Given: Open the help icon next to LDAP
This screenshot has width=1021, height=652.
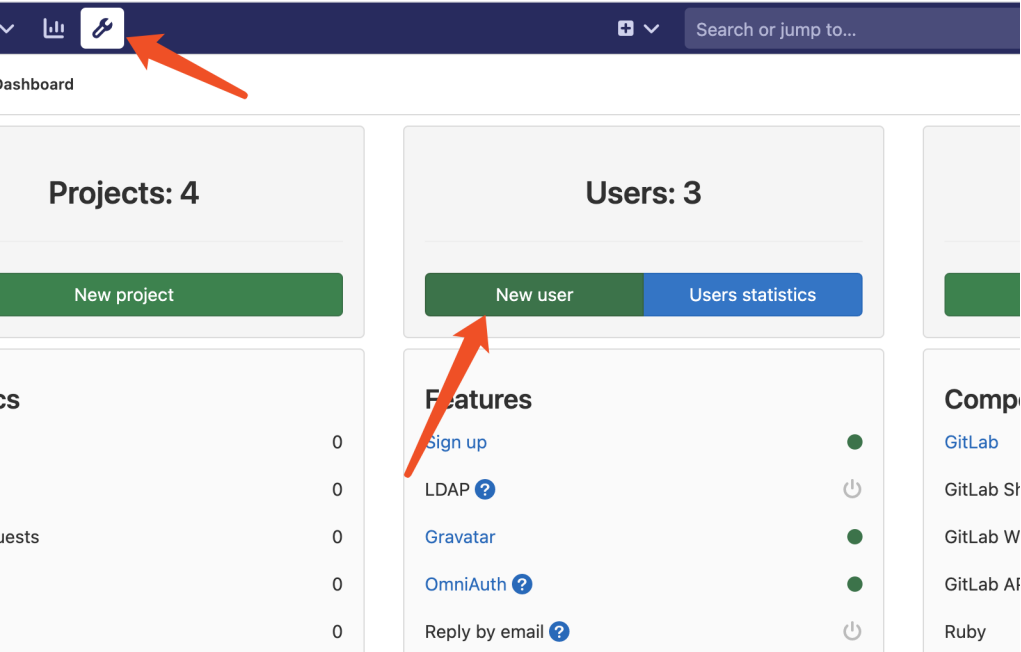Looking at the screenshot, I should pyautogui.click(x=485, y=489).
